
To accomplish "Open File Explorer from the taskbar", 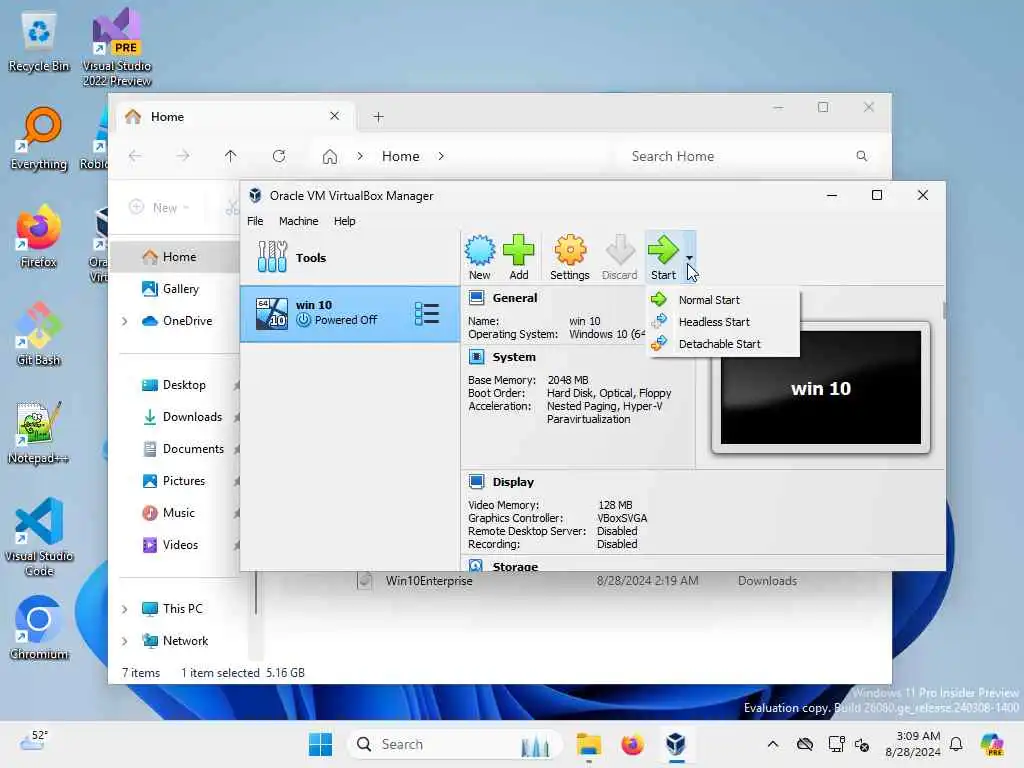I will 588,744.
